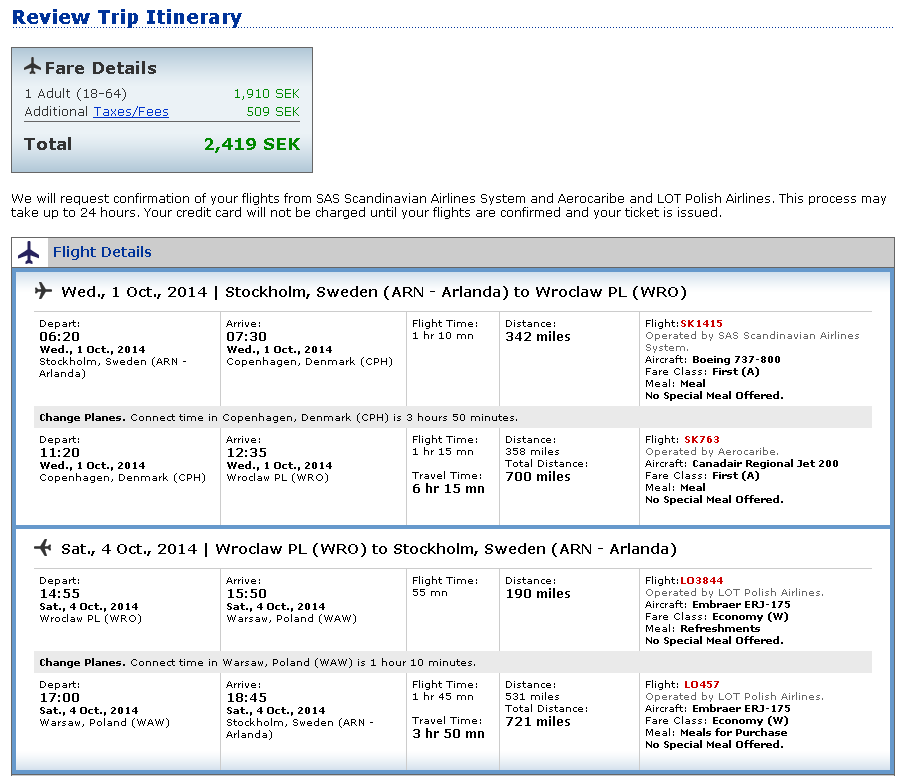
Task: Click the 18:45 arrival time in Stockholm
Action: pyautogui.click(x=245, y=697)
